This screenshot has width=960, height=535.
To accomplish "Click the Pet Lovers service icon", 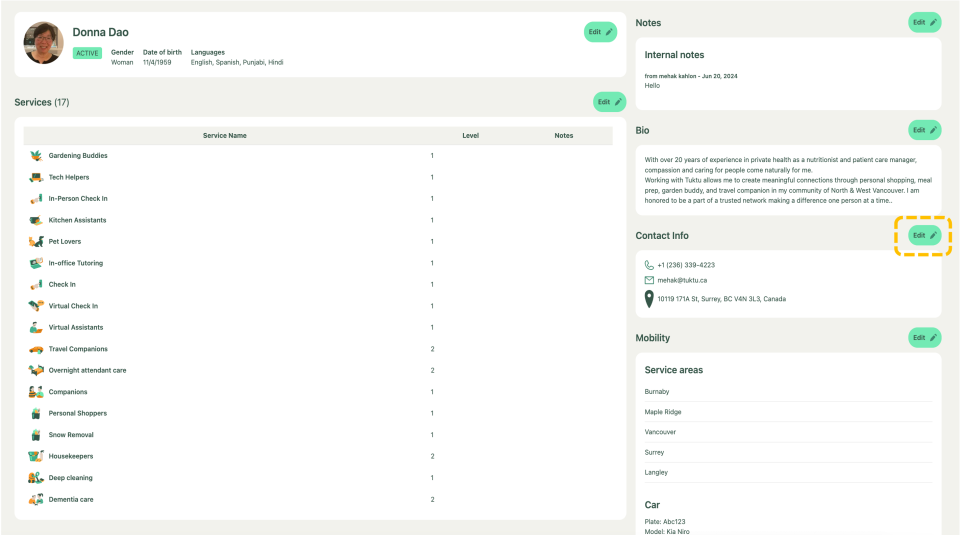I will tap(36, 242).
